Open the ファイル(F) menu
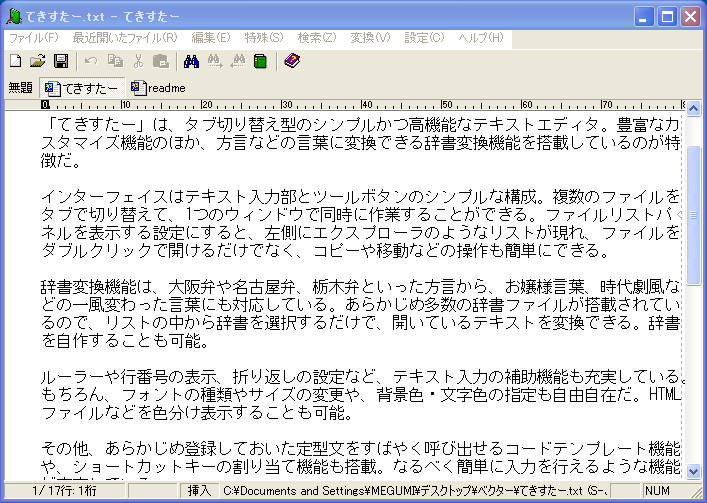Image resolution: width=707 pixels, height=503 pixels. (x=34, y=38)
